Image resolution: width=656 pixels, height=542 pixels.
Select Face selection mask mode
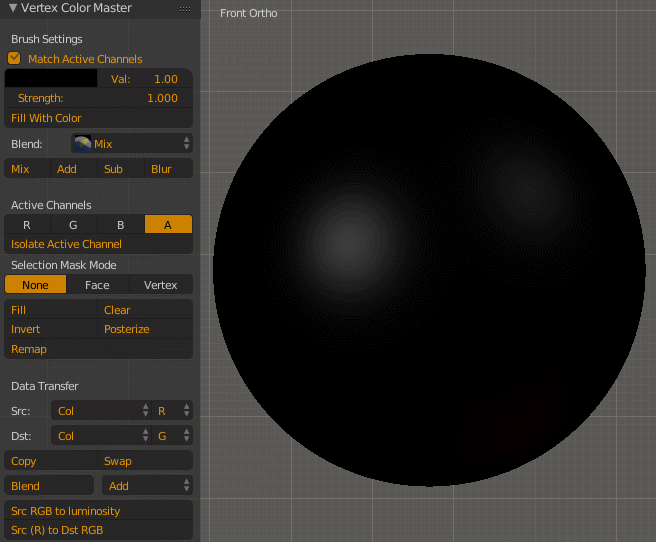97,284
